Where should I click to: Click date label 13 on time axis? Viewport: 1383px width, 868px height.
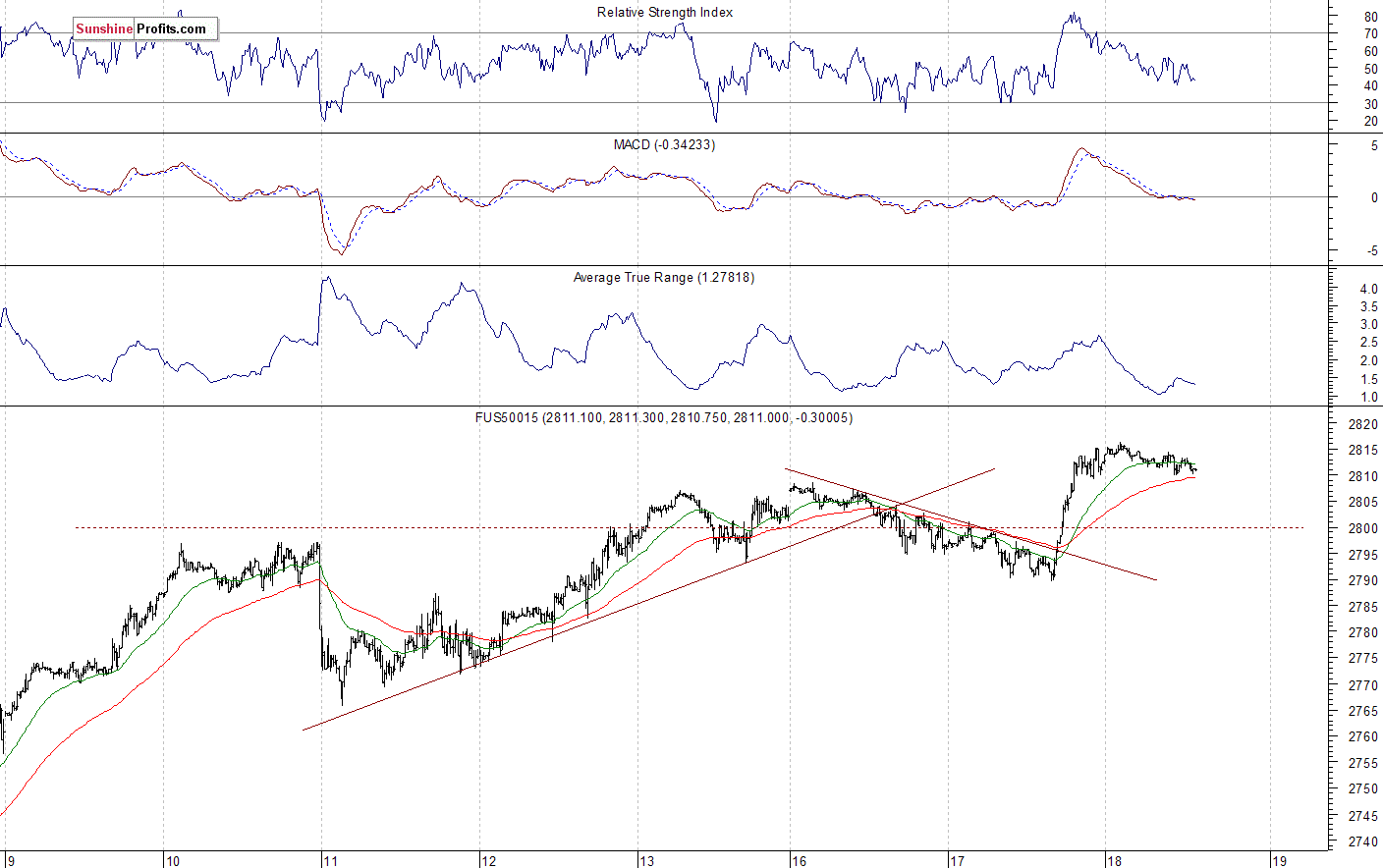pos(647,861)
